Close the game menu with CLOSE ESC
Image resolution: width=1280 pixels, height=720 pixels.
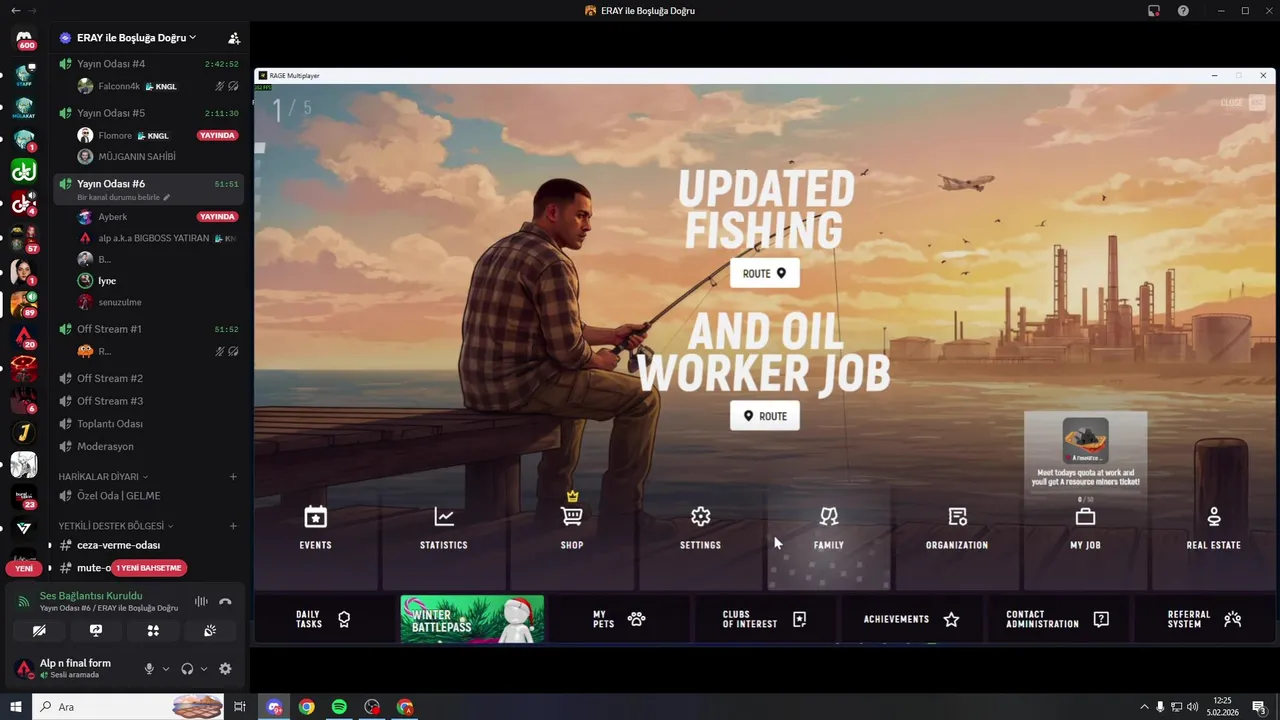(1243, 102)
